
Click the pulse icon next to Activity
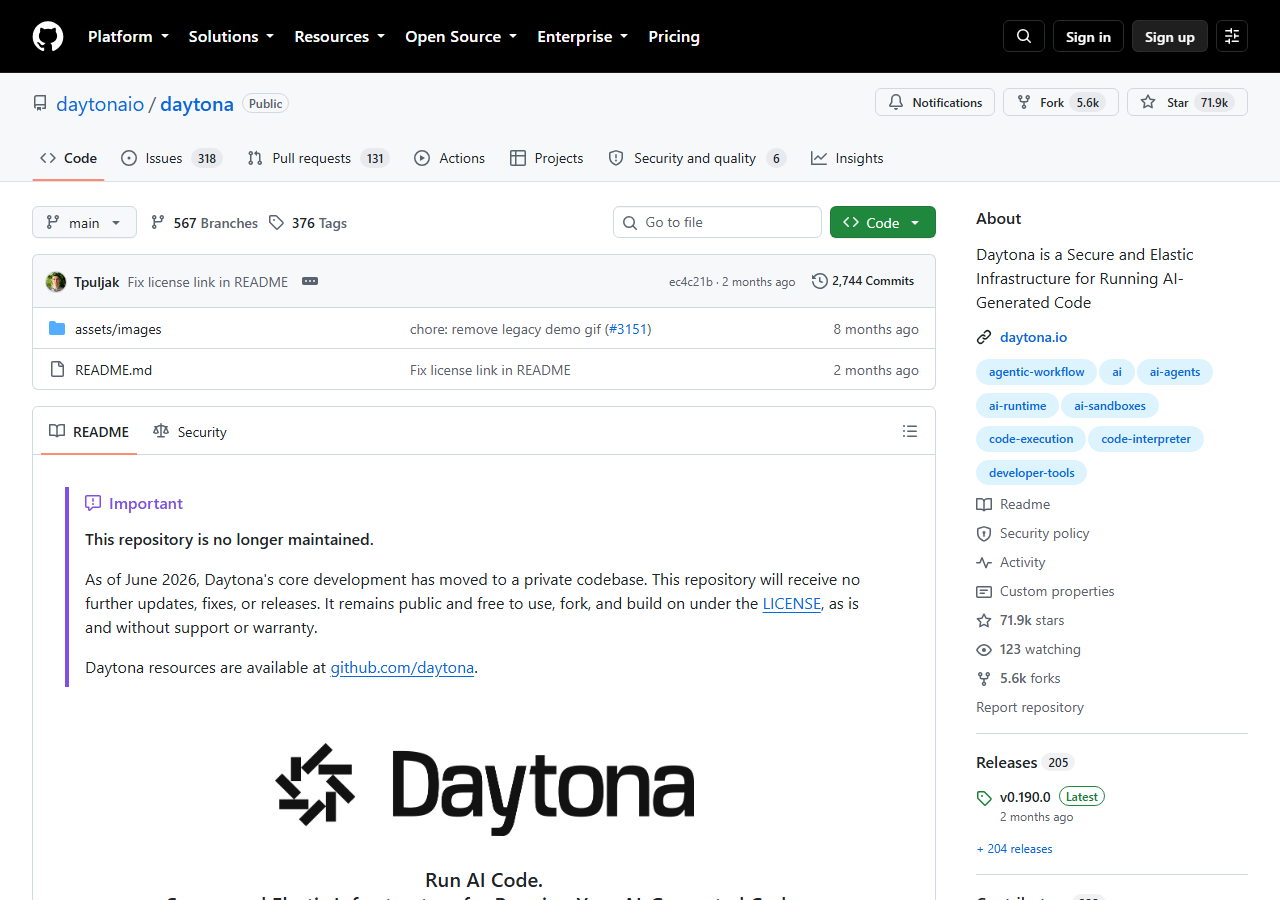pyautogui.click(x=984, y=563)
